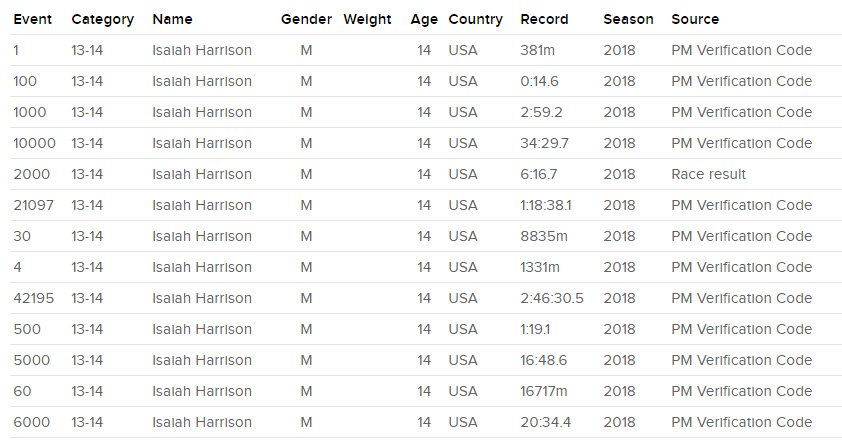The width and height of the screenshot is (842, 447).
Task: Click the Race result source text
Action: pyautogui.click(x=708, y=174)
